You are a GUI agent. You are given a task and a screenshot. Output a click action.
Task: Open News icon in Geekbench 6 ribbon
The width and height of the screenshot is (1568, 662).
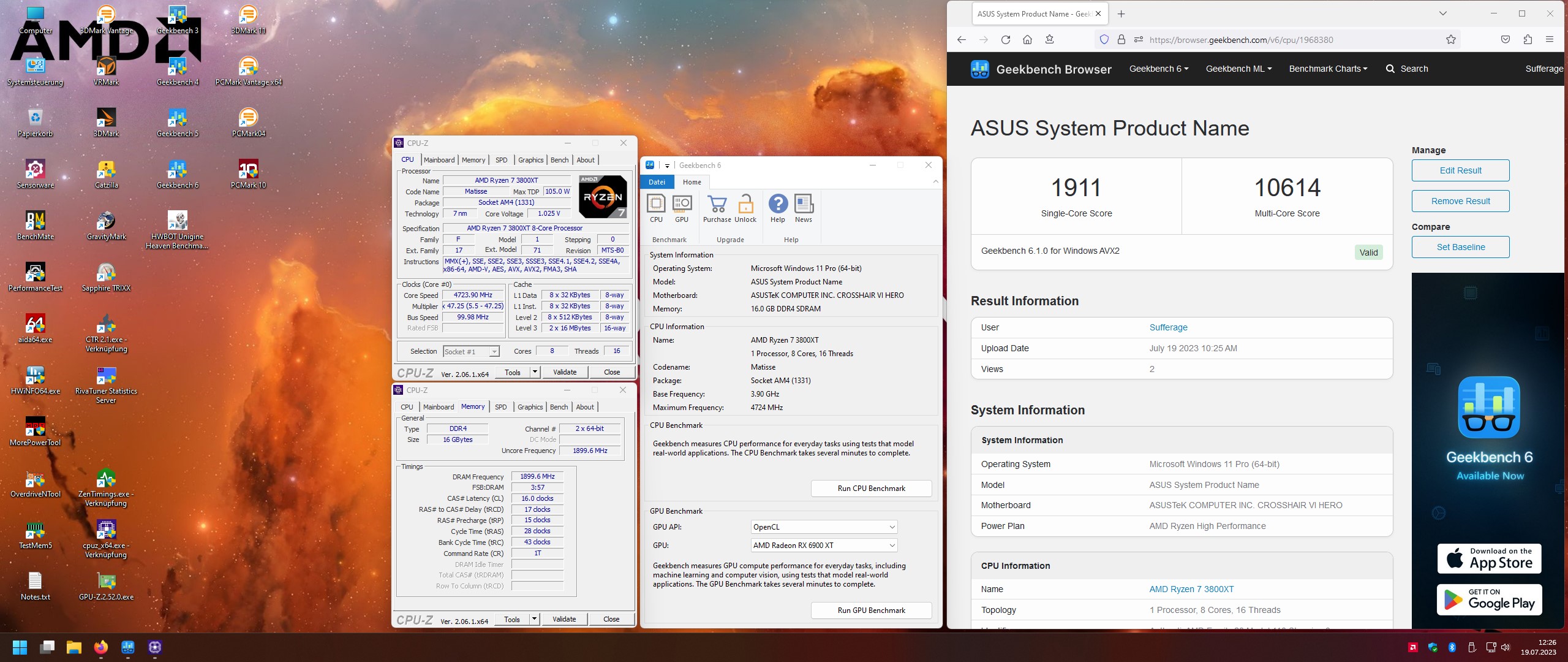804,208
